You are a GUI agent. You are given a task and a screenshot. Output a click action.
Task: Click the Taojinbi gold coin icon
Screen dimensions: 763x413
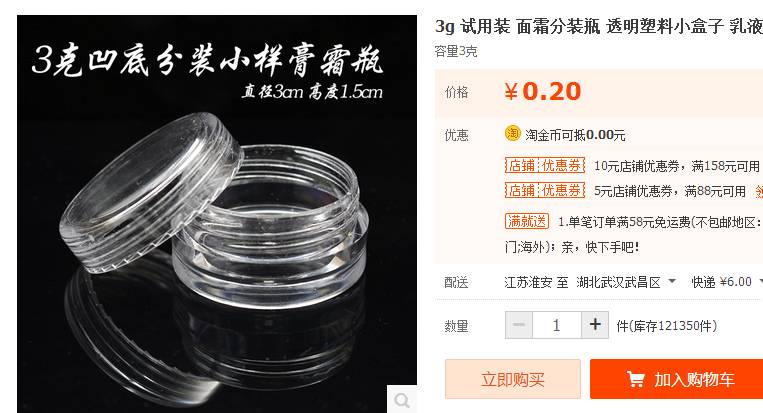pyautogui.click(x=513, y=133)
